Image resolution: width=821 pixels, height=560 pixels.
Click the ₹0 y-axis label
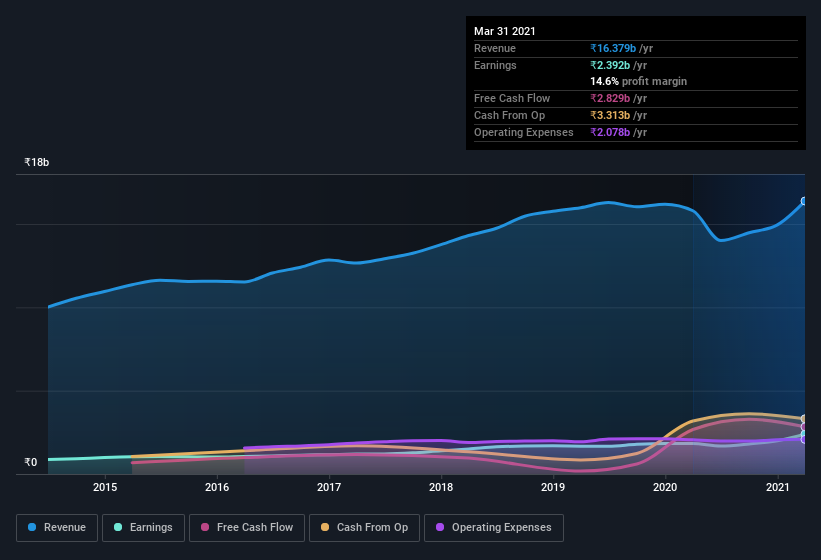click(x=31, y=462)
